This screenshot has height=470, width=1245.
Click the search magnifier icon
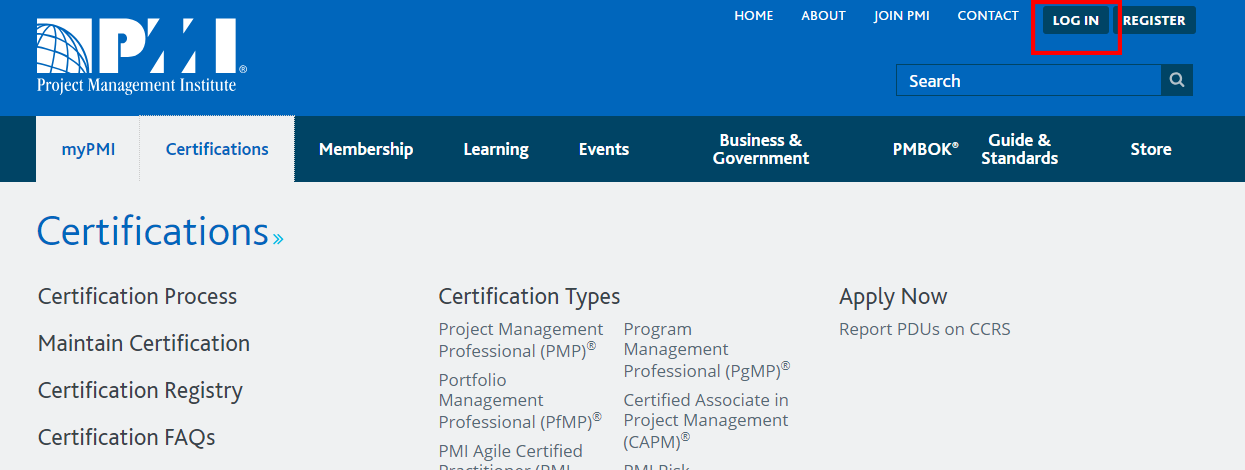[x=1177, y=81]
